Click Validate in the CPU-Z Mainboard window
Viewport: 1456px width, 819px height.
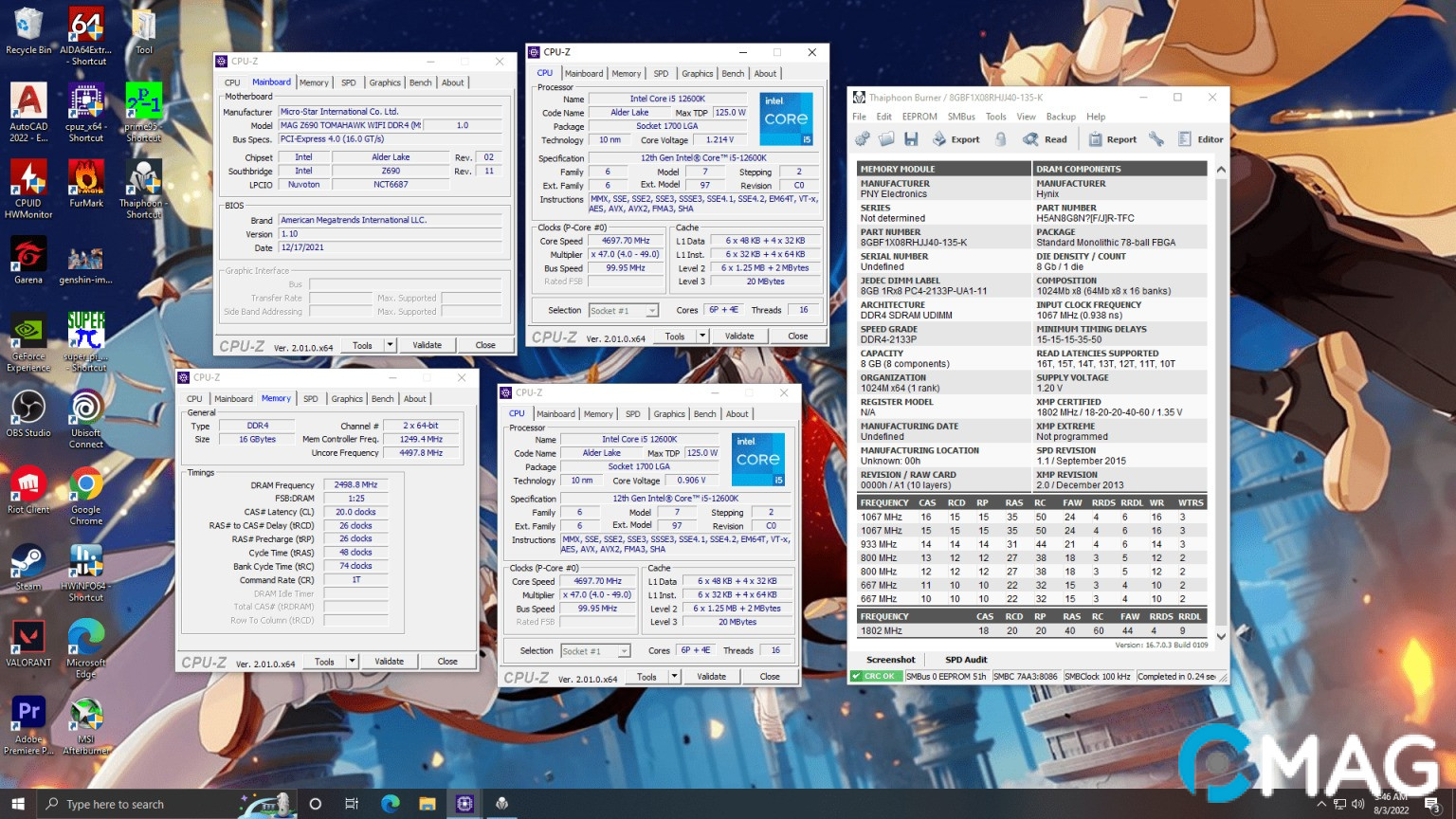427,345
